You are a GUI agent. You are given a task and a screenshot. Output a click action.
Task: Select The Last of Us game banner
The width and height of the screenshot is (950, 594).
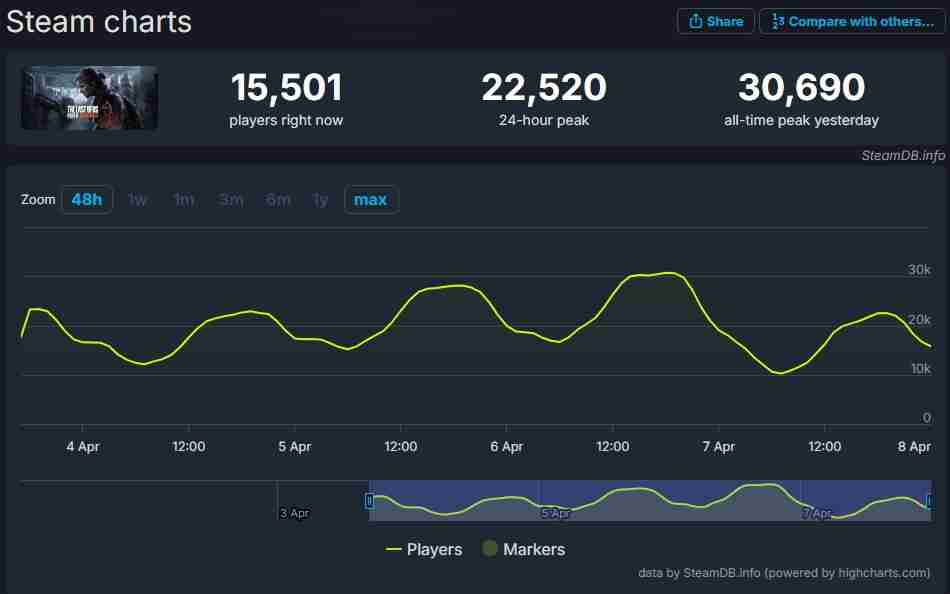(x=88, y=97)
